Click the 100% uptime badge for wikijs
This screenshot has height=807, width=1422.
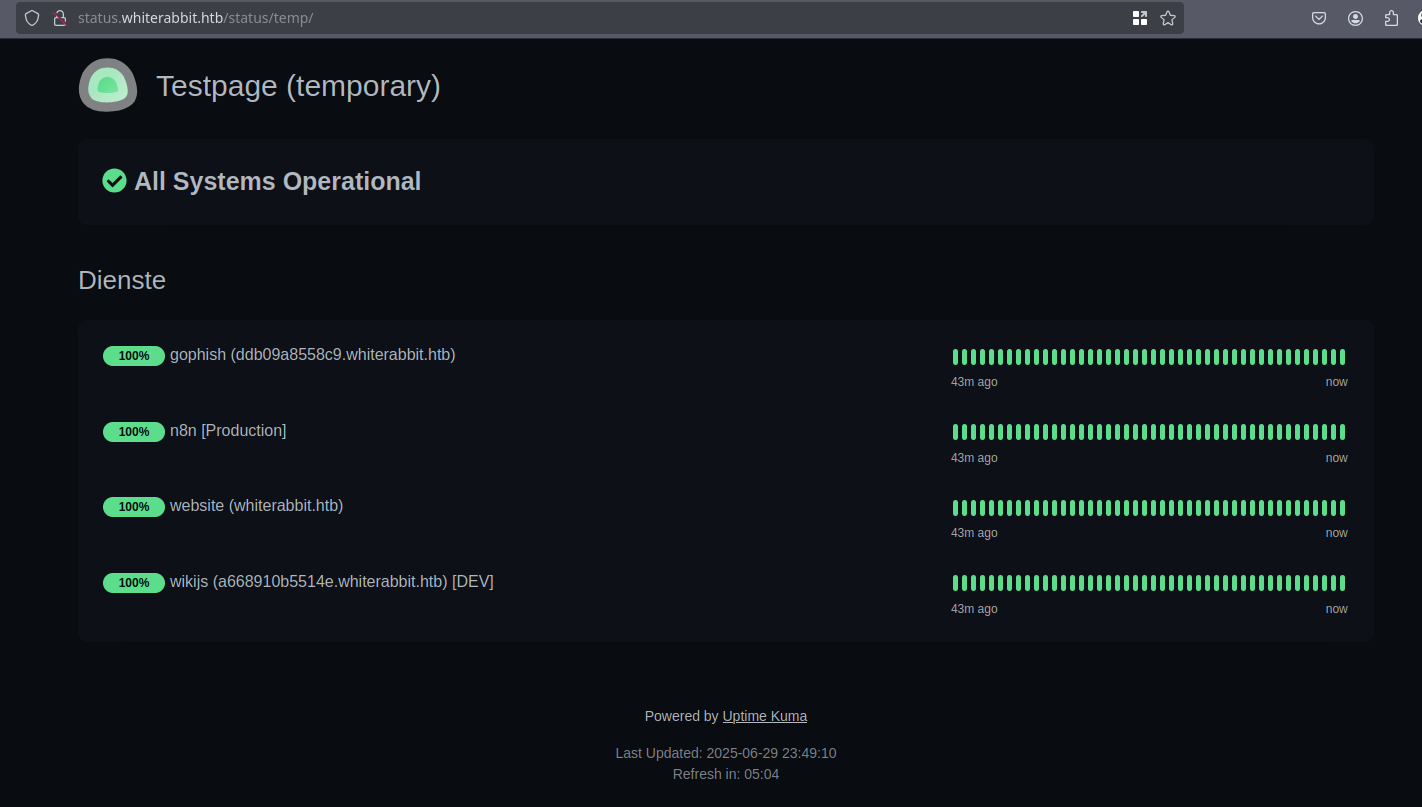[x=134, y=583]
